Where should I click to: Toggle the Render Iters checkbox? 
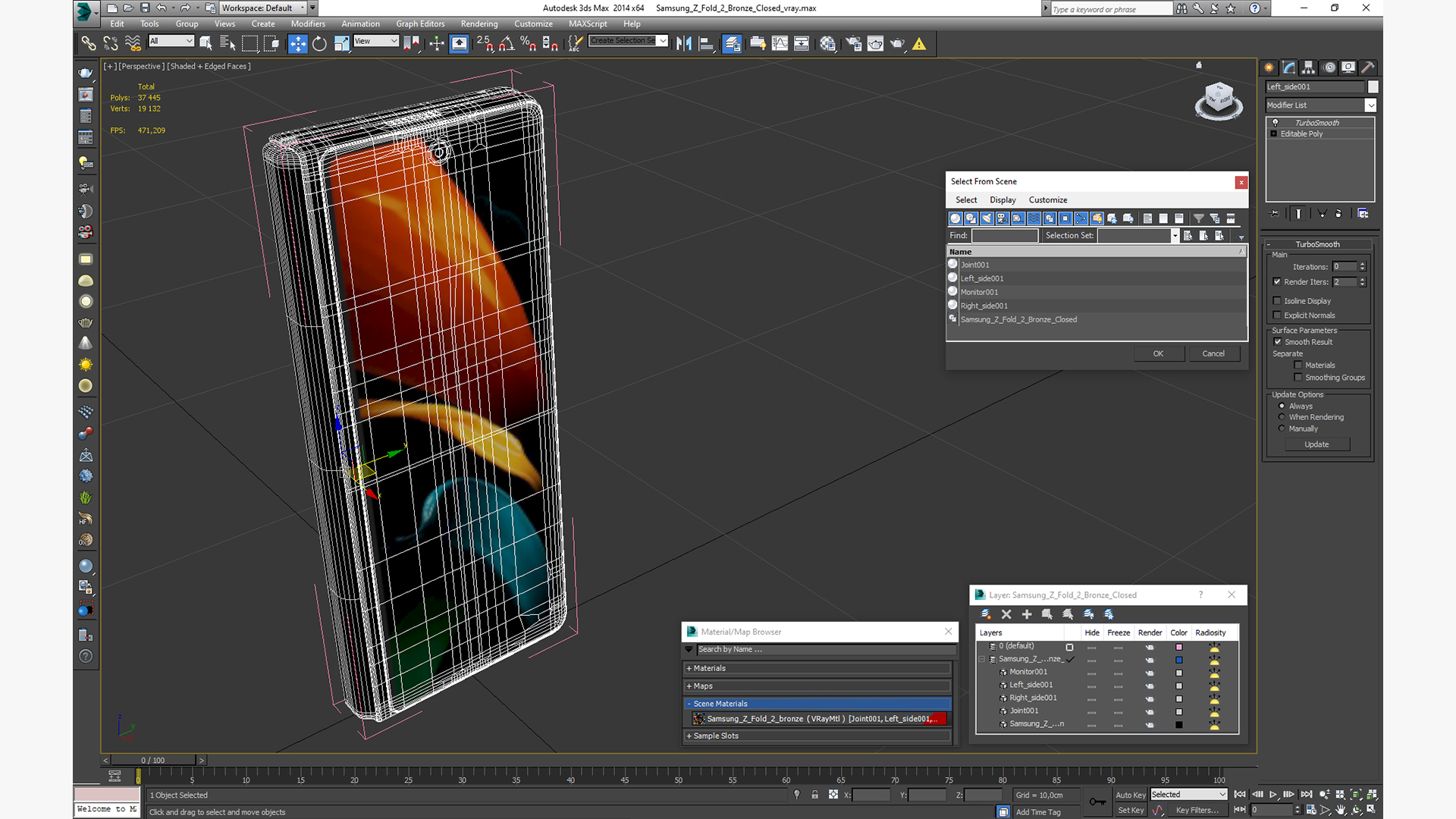click(x=1277, y=281)
